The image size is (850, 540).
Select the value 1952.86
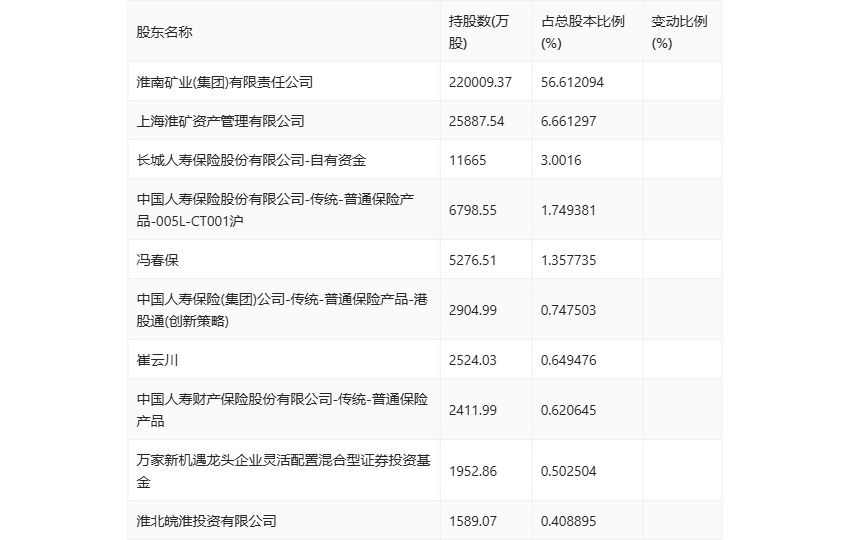pyautogui.click(x=473, y=471)
